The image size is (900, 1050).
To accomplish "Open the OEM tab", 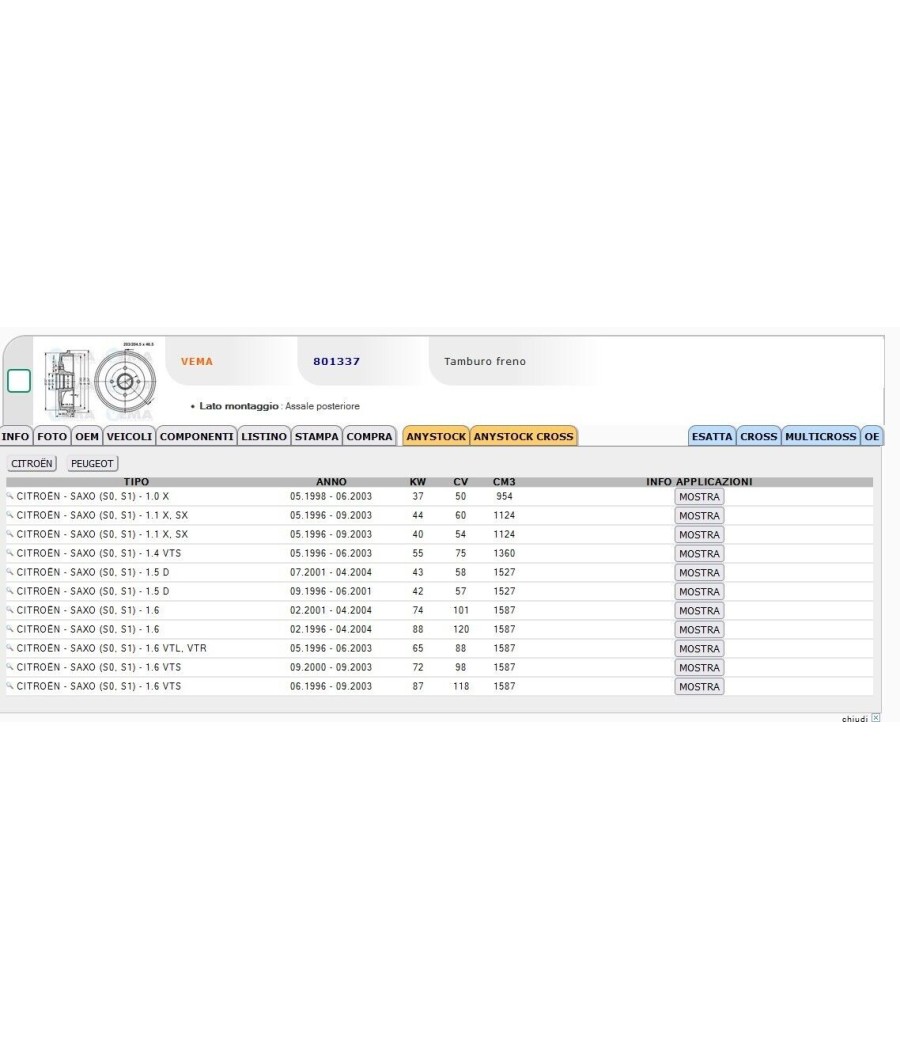I will tap(86, 437).
